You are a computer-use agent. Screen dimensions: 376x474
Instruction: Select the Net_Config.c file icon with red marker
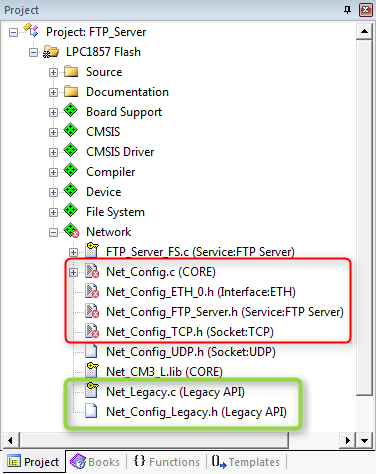click(x=92, y=271)
